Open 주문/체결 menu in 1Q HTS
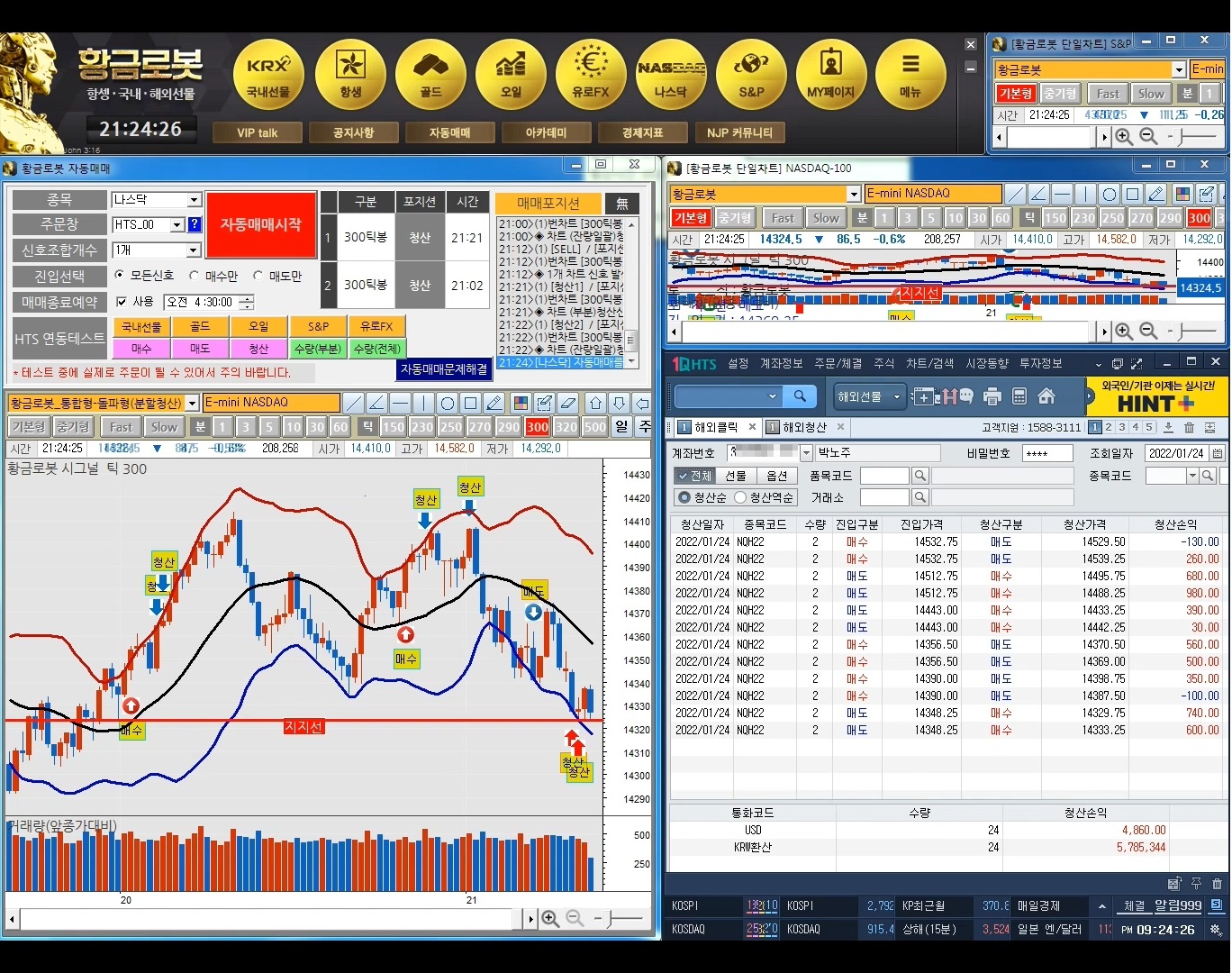The width and height of the screenshot is (1232, 973). pos(838,363)
